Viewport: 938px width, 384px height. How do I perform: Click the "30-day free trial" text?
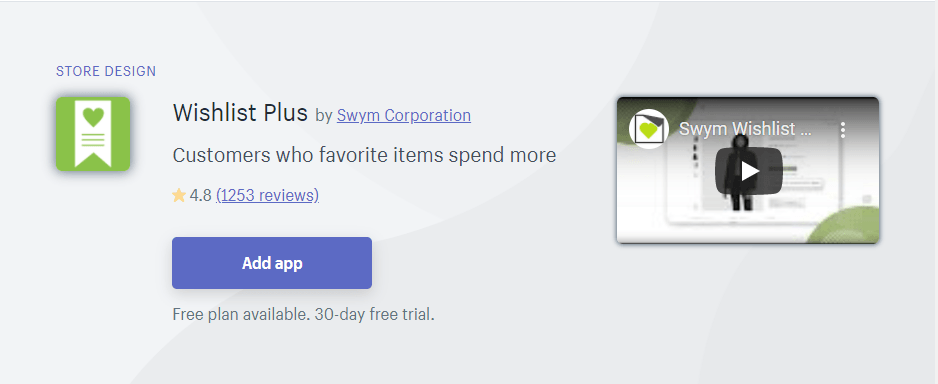coord(374,314)
